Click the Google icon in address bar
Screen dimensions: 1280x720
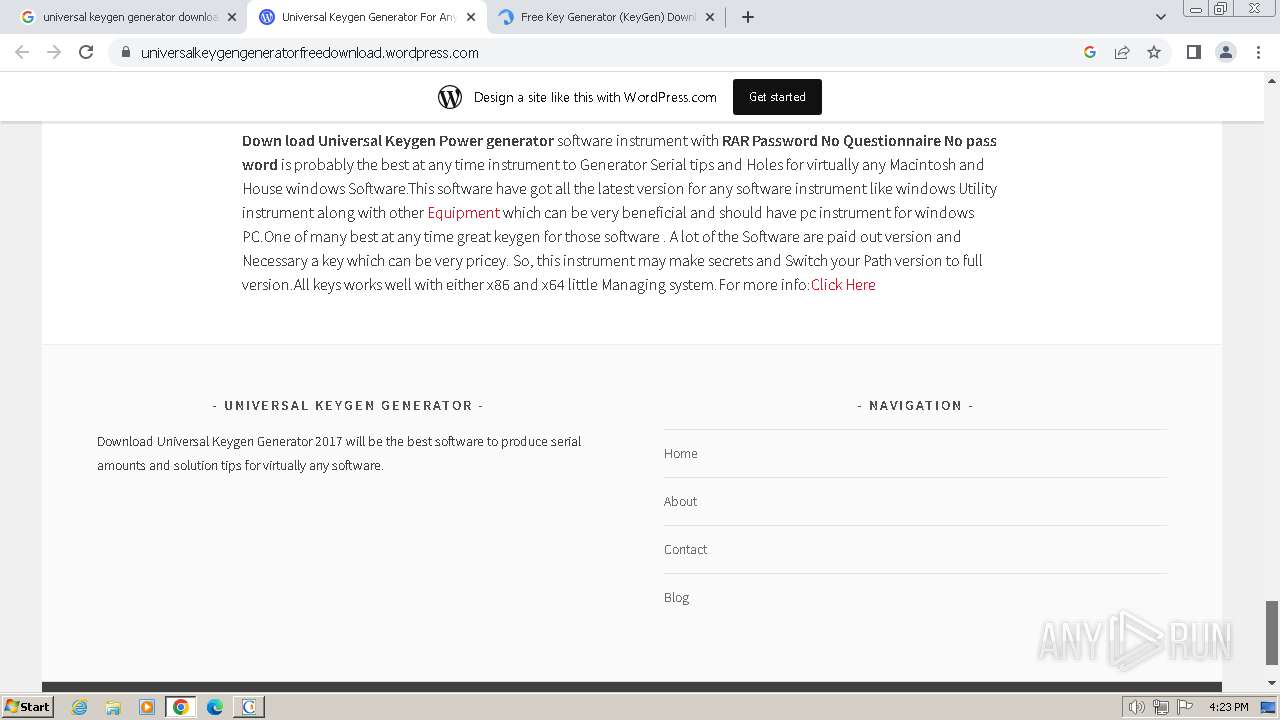tap(1090, 52)
